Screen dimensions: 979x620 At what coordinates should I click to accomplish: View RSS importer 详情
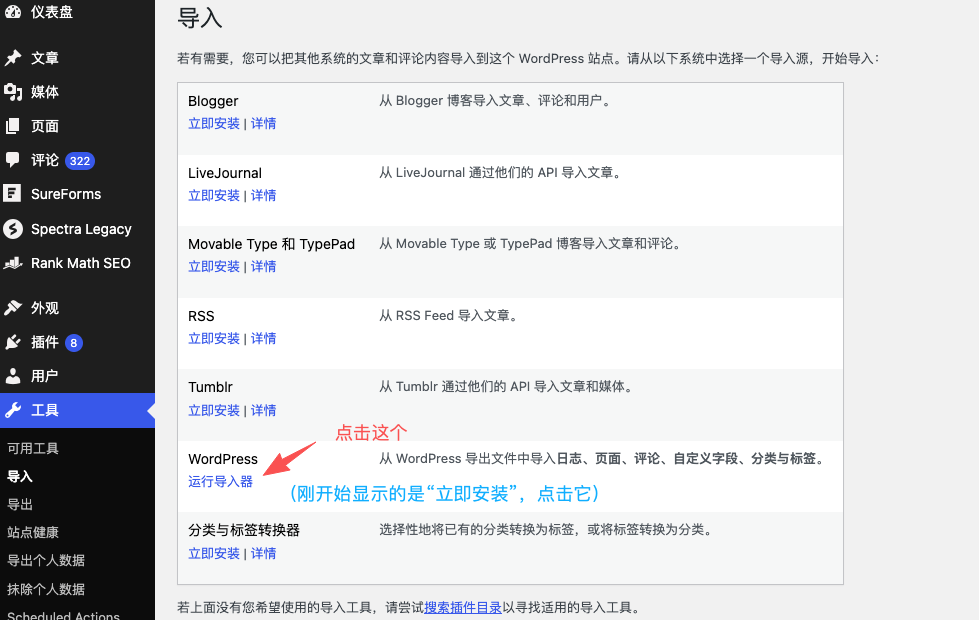[x=263, y=338]
